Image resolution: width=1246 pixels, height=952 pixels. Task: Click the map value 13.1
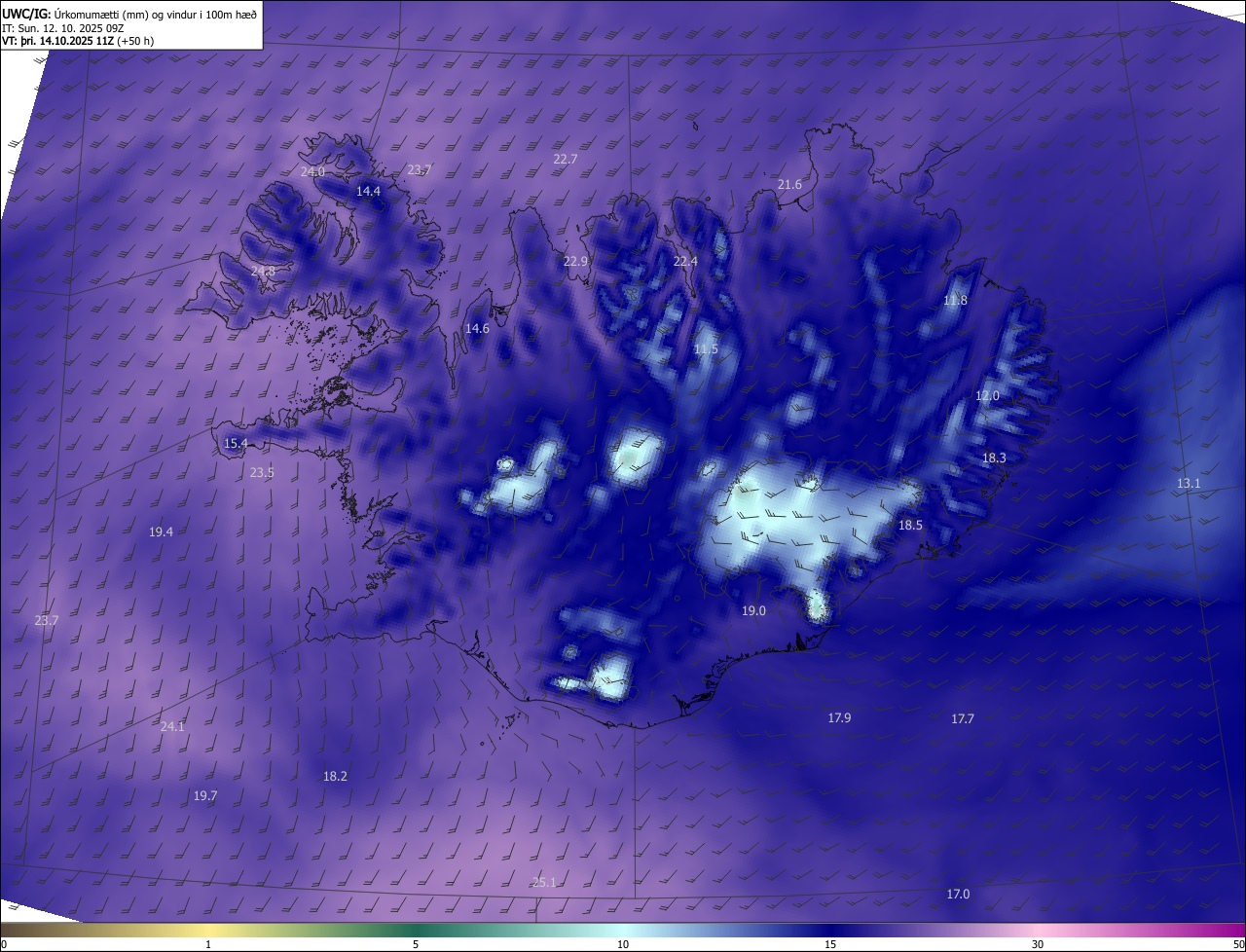(x=1189, y=484)
